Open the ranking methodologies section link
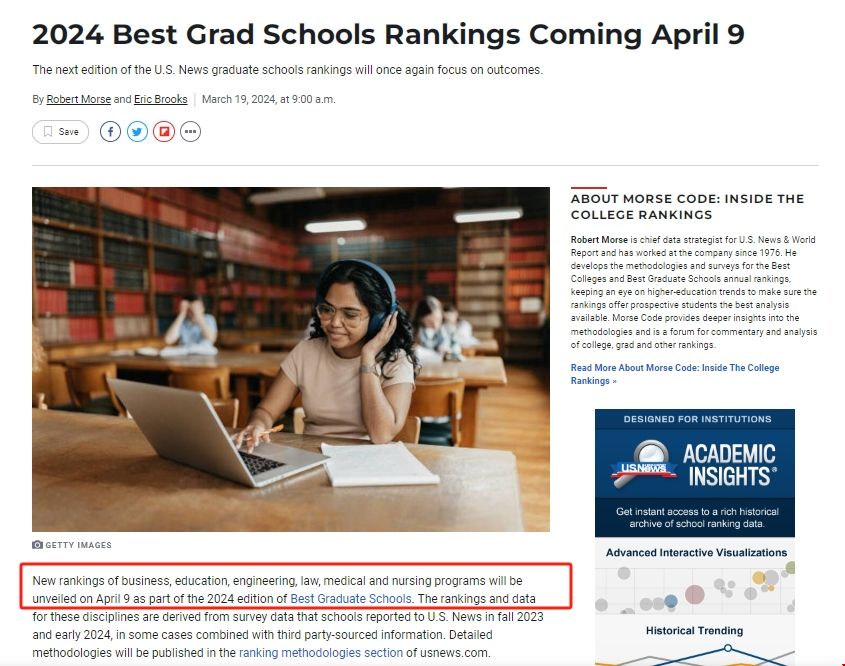845x666 pixels. point(321,653)
